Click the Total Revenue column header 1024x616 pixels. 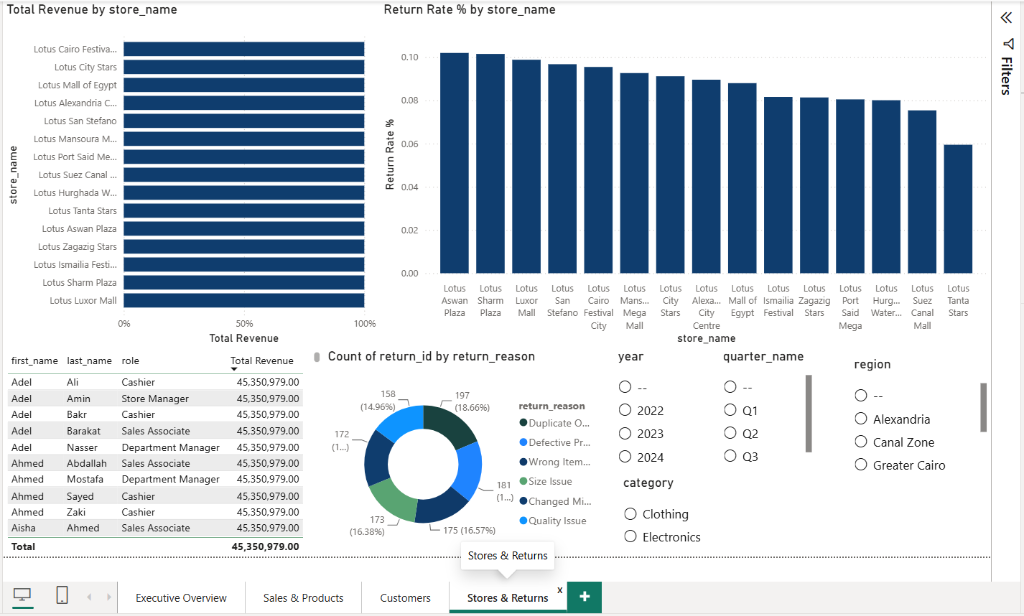point(262,361)
